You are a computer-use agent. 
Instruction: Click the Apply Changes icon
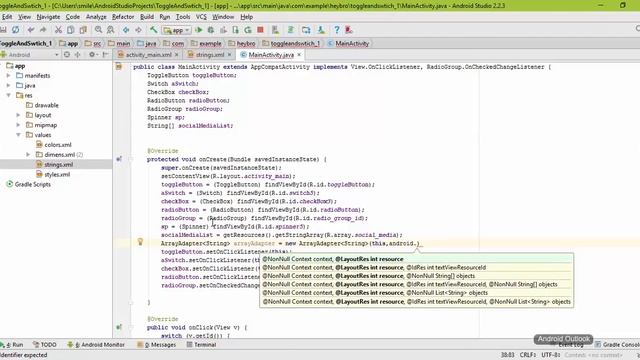(x=248, y=30)
